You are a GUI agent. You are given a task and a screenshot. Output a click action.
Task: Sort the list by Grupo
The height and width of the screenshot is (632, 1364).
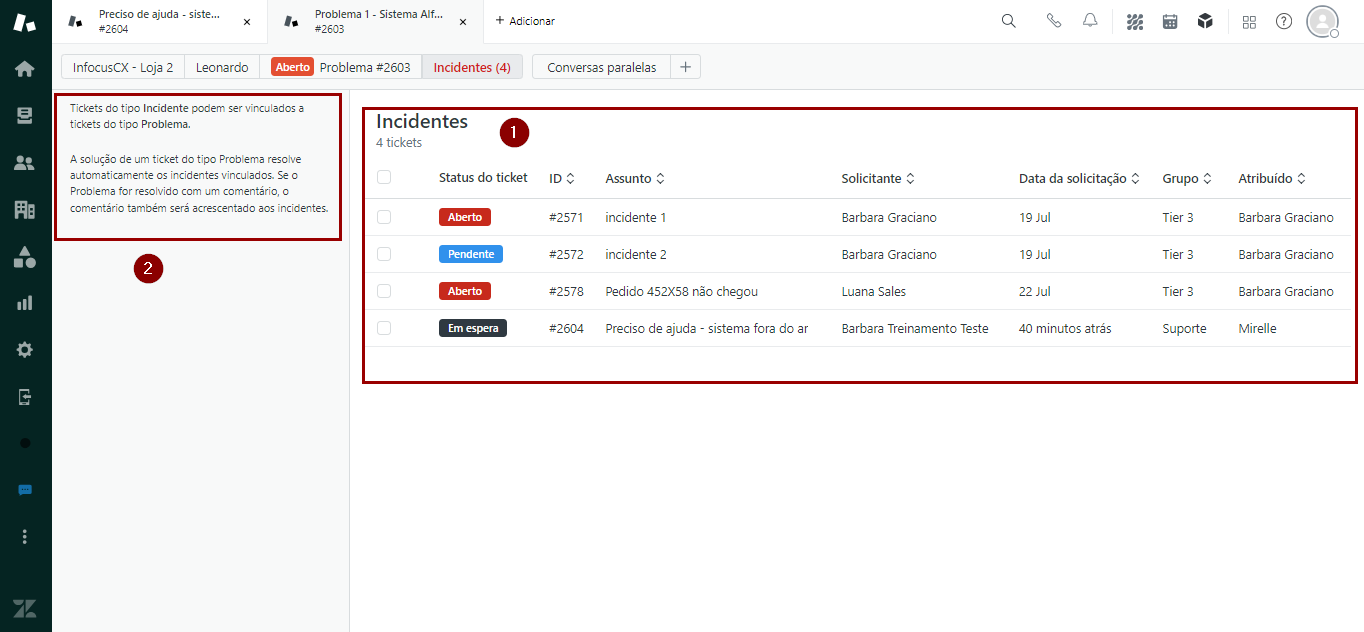point(1186,179)
